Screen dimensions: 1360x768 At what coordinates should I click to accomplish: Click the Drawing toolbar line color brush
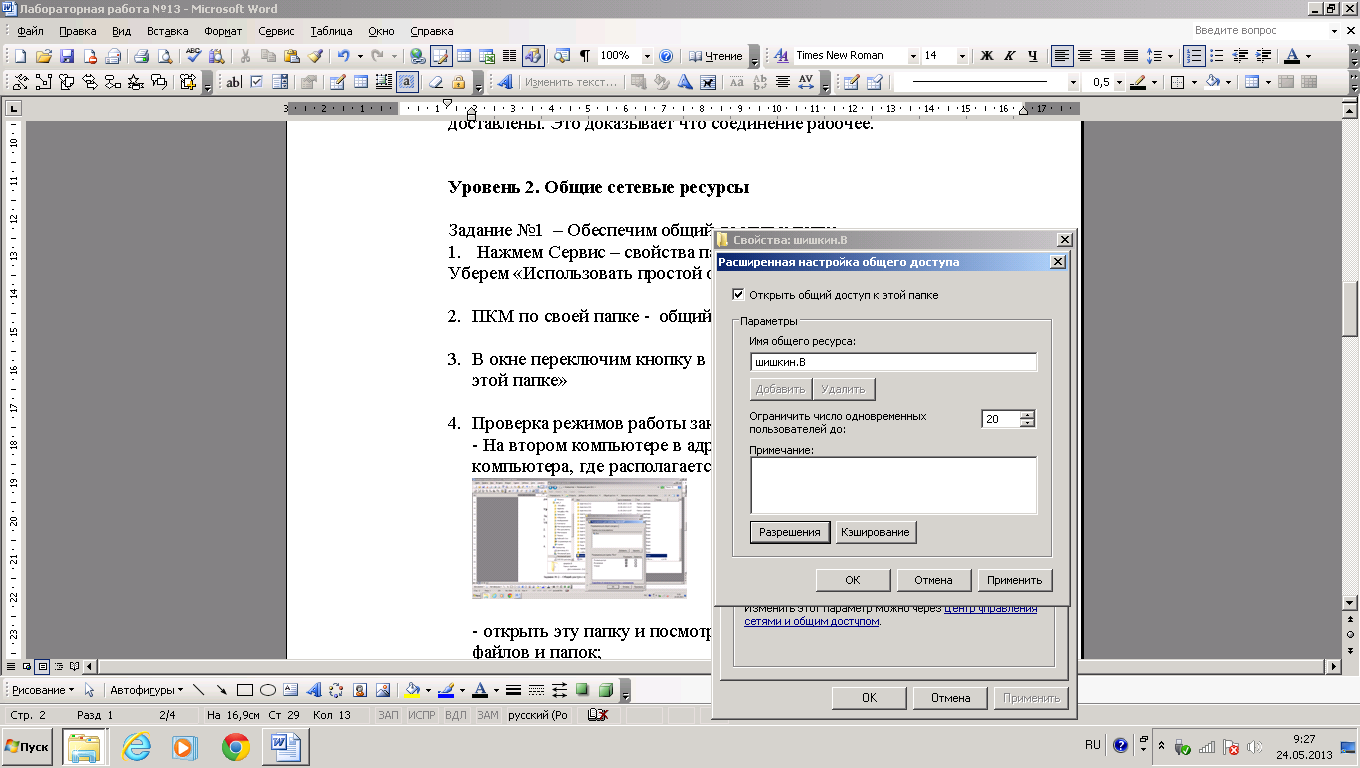pos(446,690)
